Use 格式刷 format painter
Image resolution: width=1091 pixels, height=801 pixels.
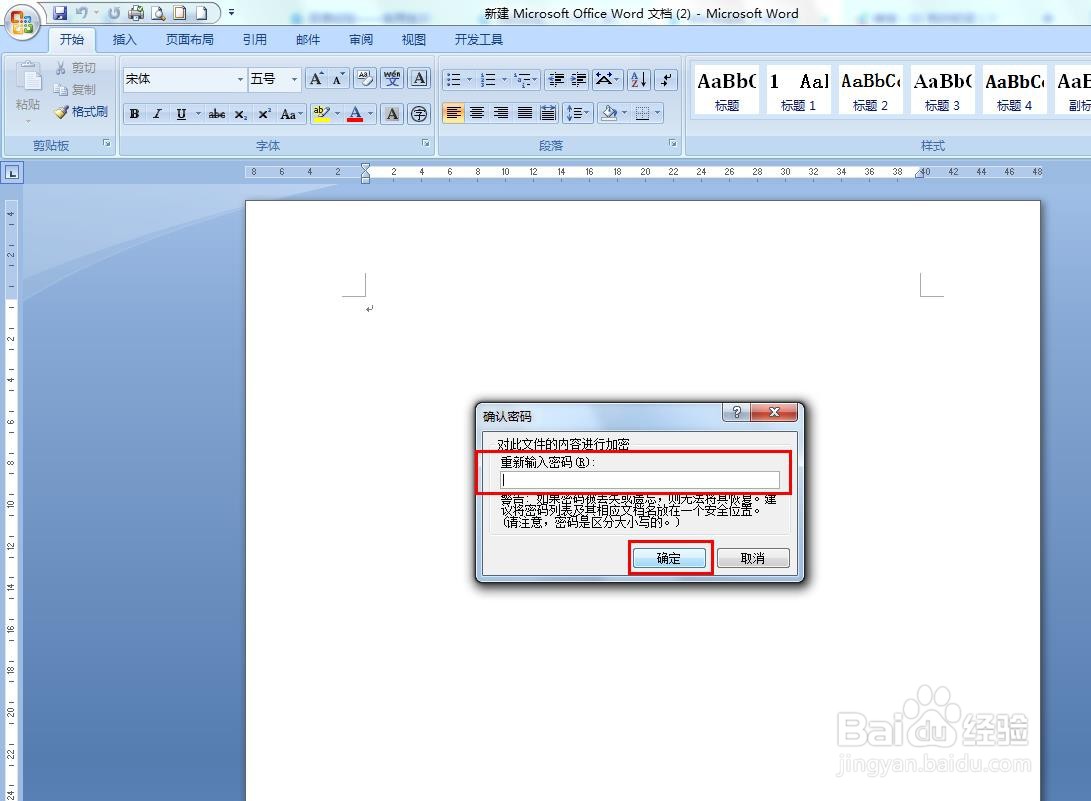tap(81, 111)
